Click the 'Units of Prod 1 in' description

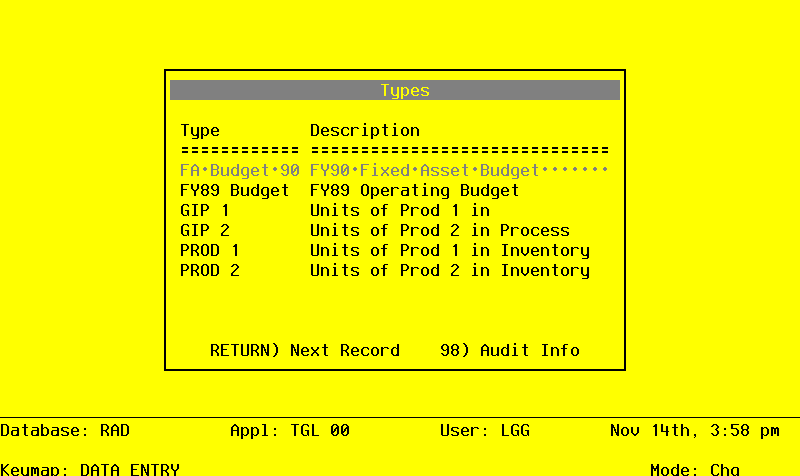(400, 210)
